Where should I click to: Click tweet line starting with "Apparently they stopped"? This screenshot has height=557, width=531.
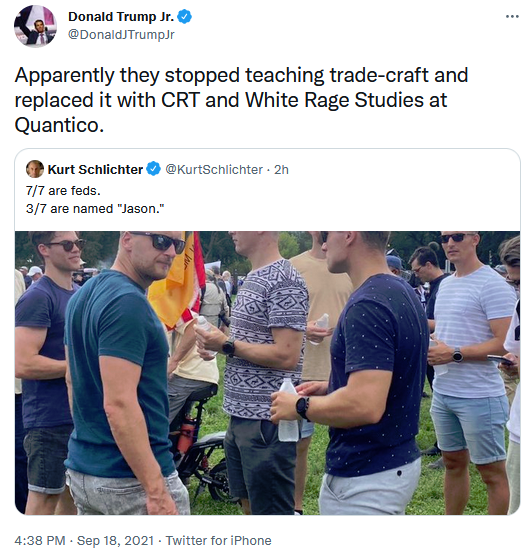(242, 76)
